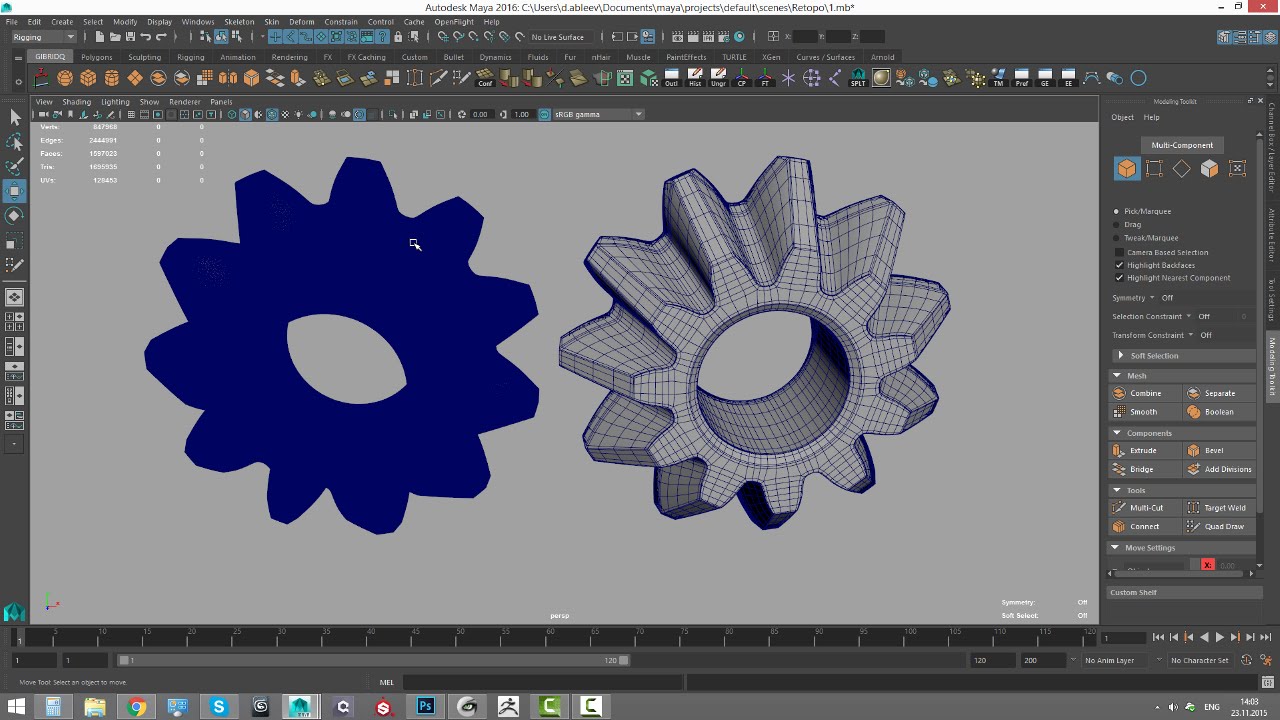Select the Rotate tool in toolbox
Image resolution: width=1280 pixels, height=720 pixels.
15,215
